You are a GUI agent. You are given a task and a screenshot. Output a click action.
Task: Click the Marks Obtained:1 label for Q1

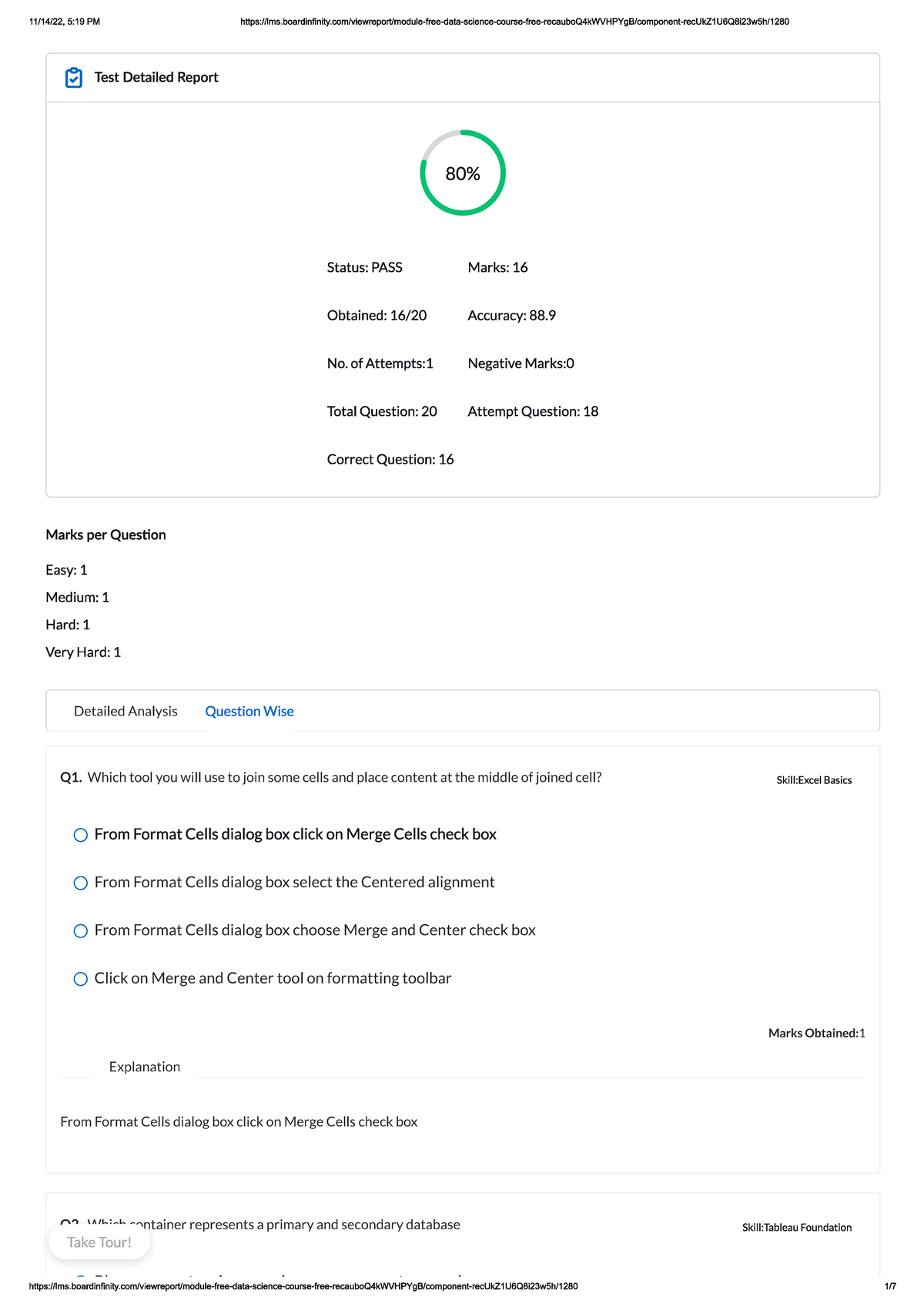pos(816,1033)
